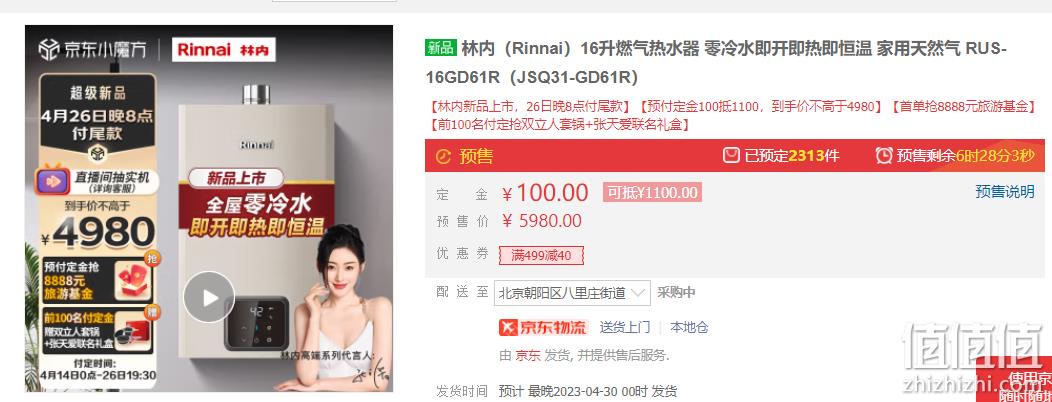1052x402 pixels.
Task: Click the red 京东 seller link
Action: tap(527, 356)
